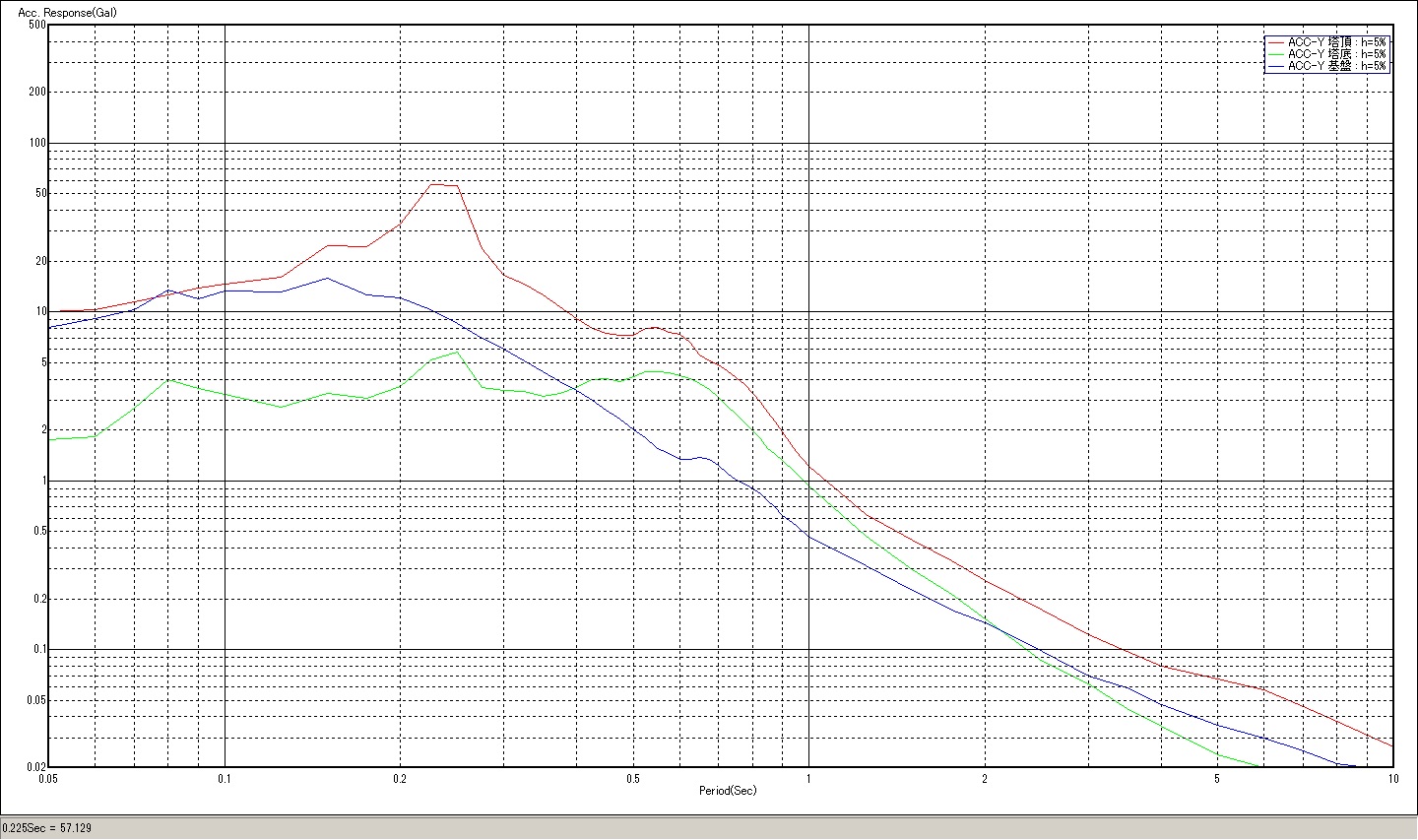Click the highest peak of the green curve
The width and height of the screenshot is (1418, 840).
coord(456,353)
